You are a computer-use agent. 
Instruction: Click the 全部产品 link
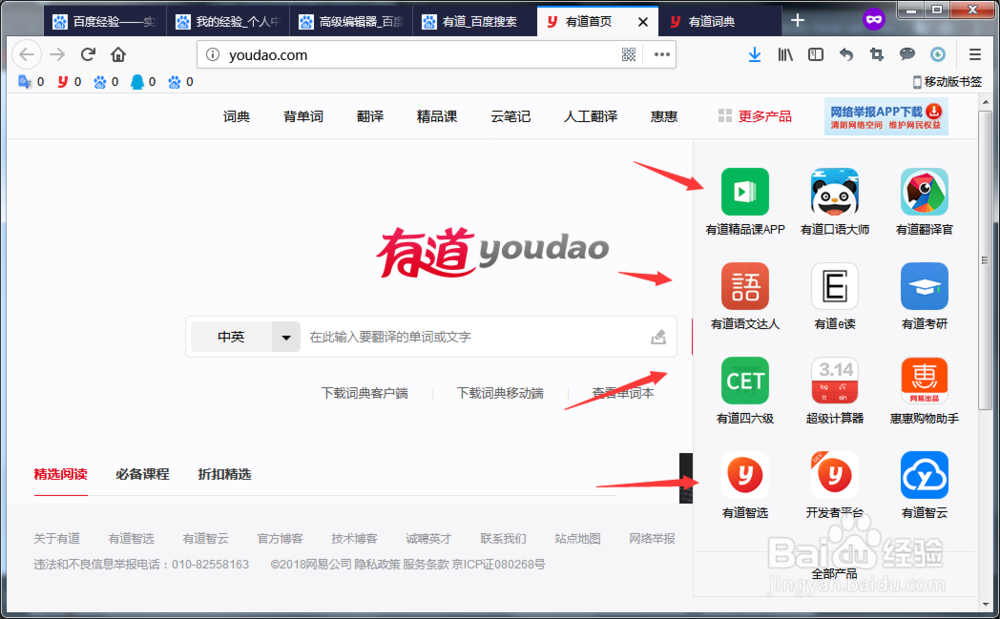click(834, 574)
